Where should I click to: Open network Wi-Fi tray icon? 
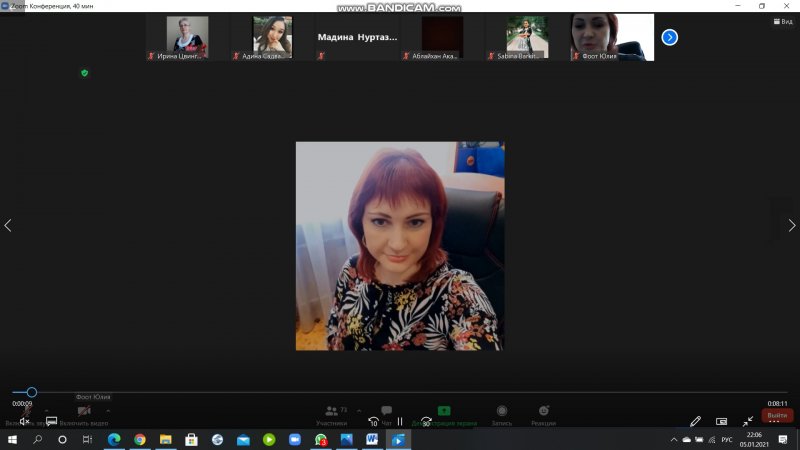712,440
